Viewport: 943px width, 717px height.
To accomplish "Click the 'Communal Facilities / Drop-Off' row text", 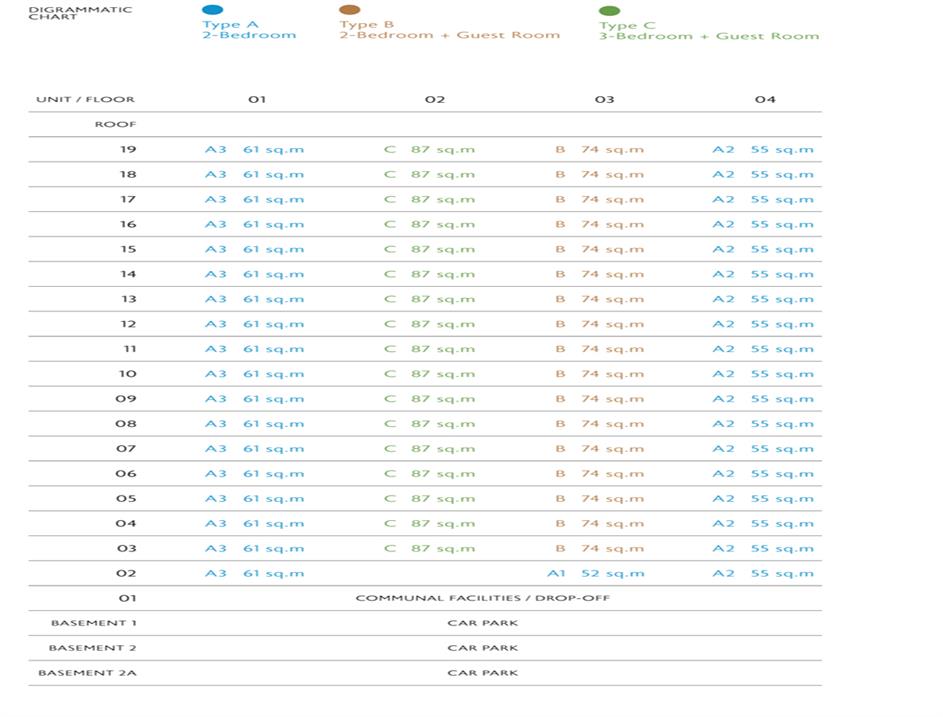I will (482, 598).
